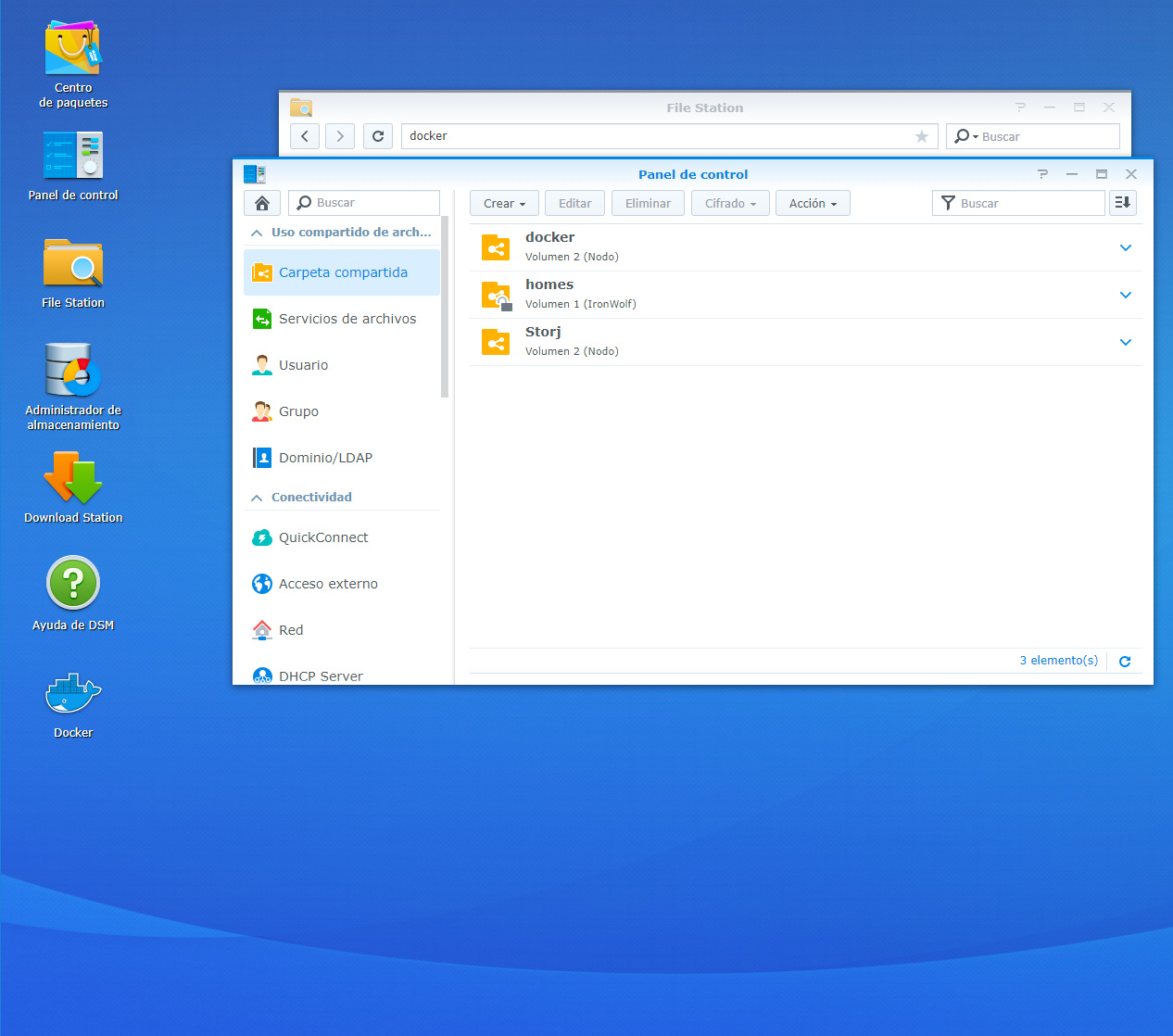Viewport: 1173px width, 1036px height.
Task: Click the '3 elemento(s)' status text
Action: point(1059,661)
